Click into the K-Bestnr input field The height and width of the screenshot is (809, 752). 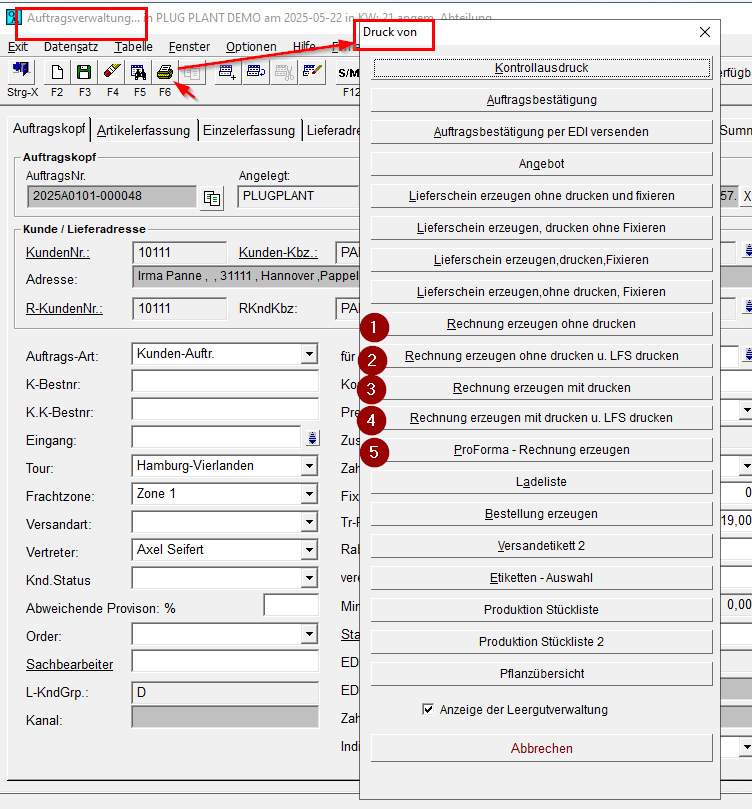click(x=224, y=383)
